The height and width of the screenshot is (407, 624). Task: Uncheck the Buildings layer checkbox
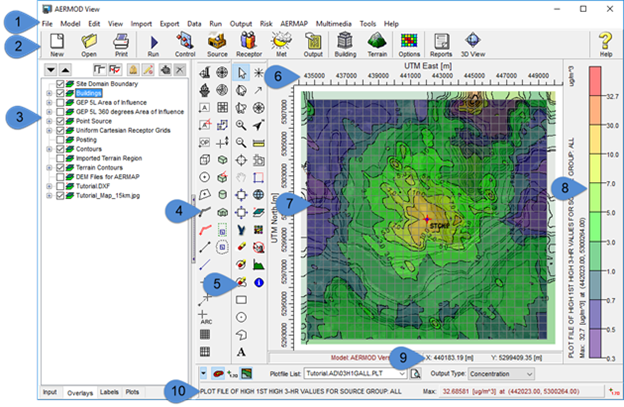point(60,93)
